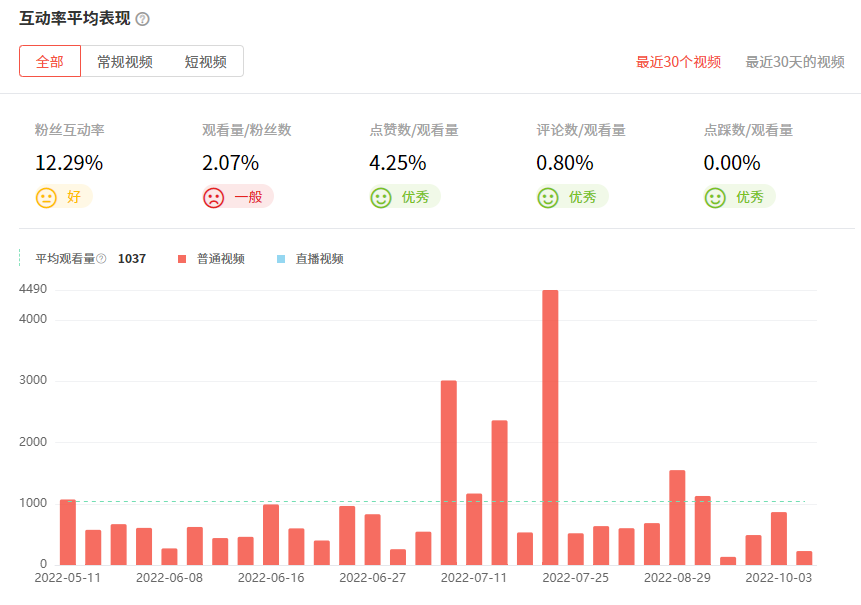
Task: Click the bar above the 2022-07-11 label
Action: tap(474, 529)
